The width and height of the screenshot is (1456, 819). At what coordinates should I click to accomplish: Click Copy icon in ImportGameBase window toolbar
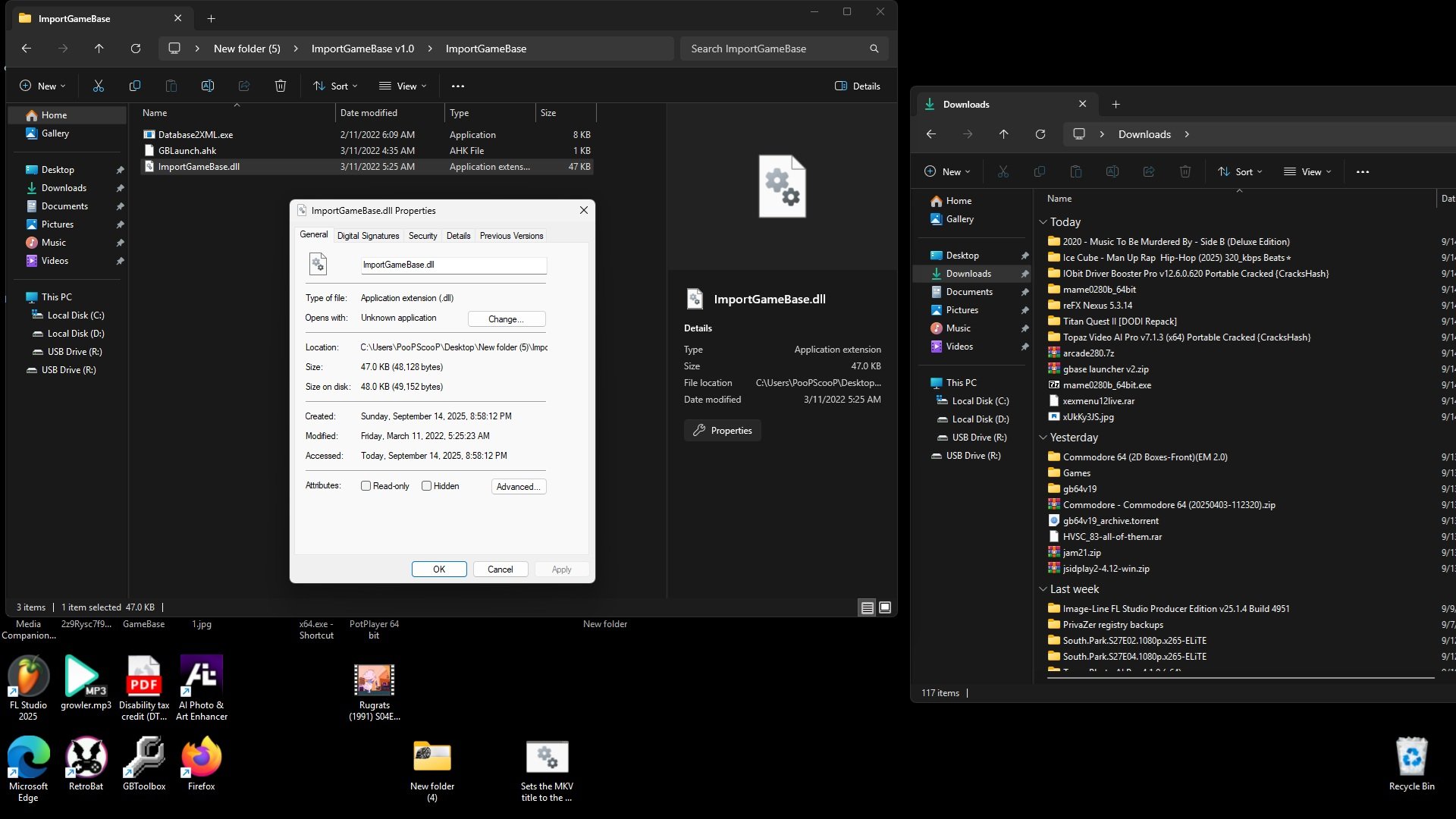(x=135, y=86)
